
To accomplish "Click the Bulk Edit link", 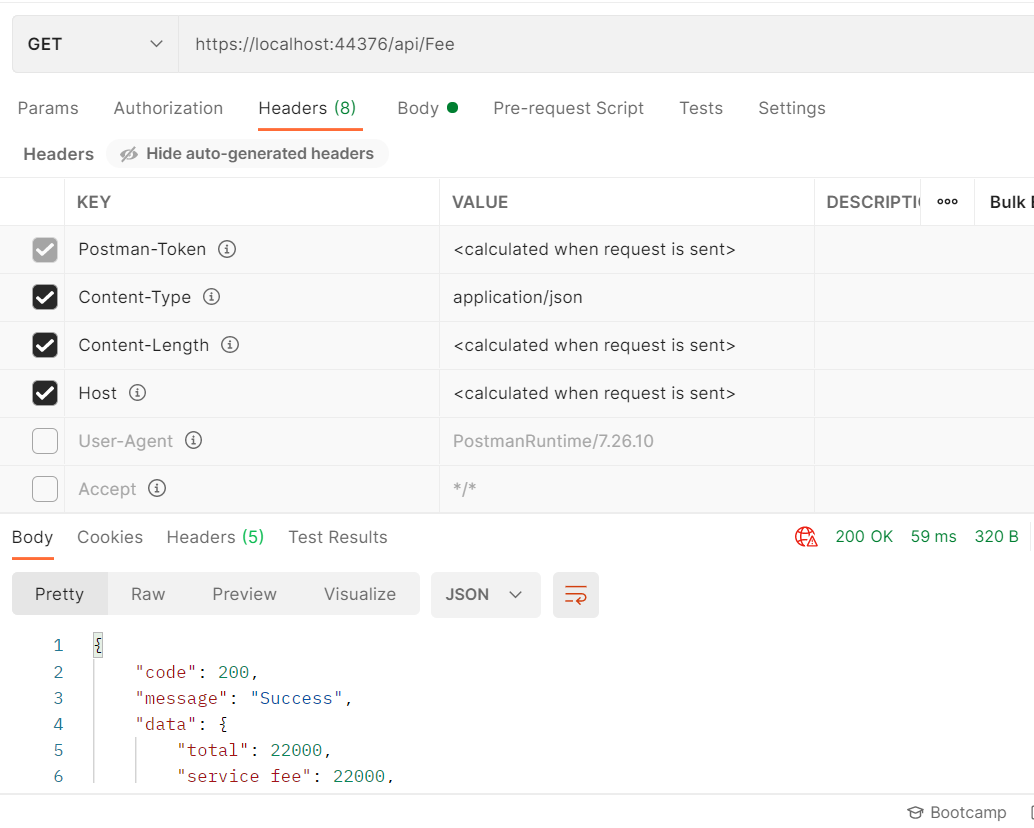I will coord(1011,202).
